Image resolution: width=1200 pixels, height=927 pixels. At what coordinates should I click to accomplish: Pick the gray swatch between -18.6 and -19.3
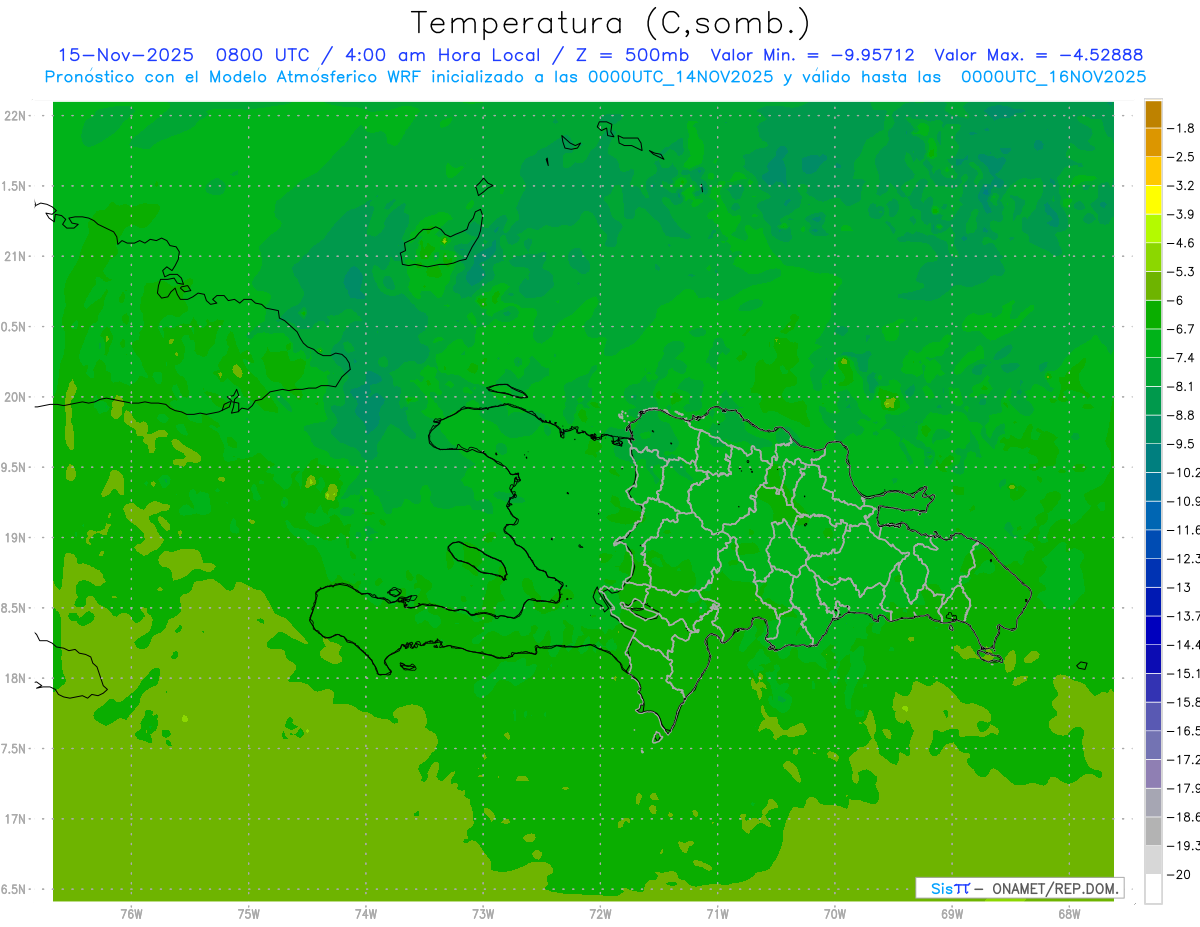click(x=1153, y=831)
